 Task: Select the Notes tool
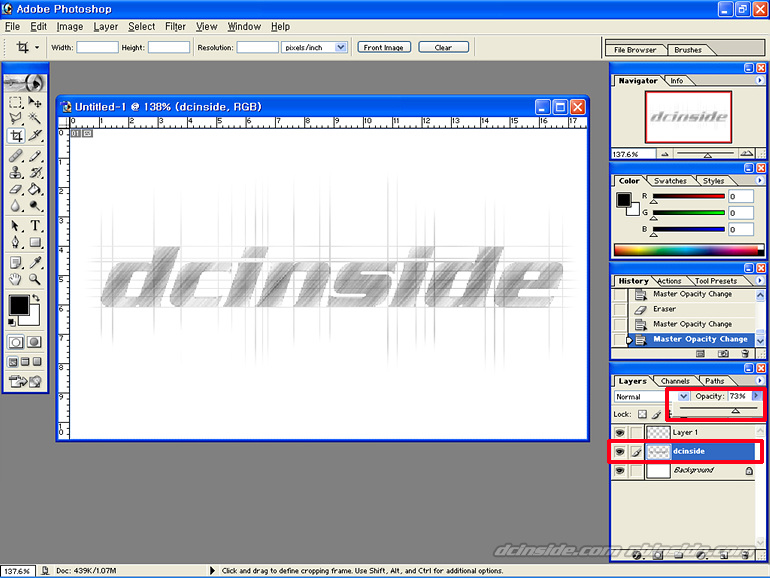click(16, 263)
